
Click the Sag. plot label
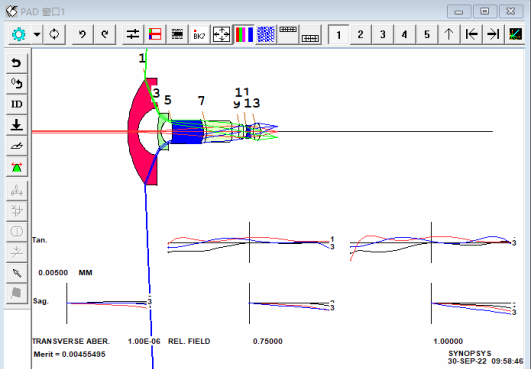coord(40,301)
